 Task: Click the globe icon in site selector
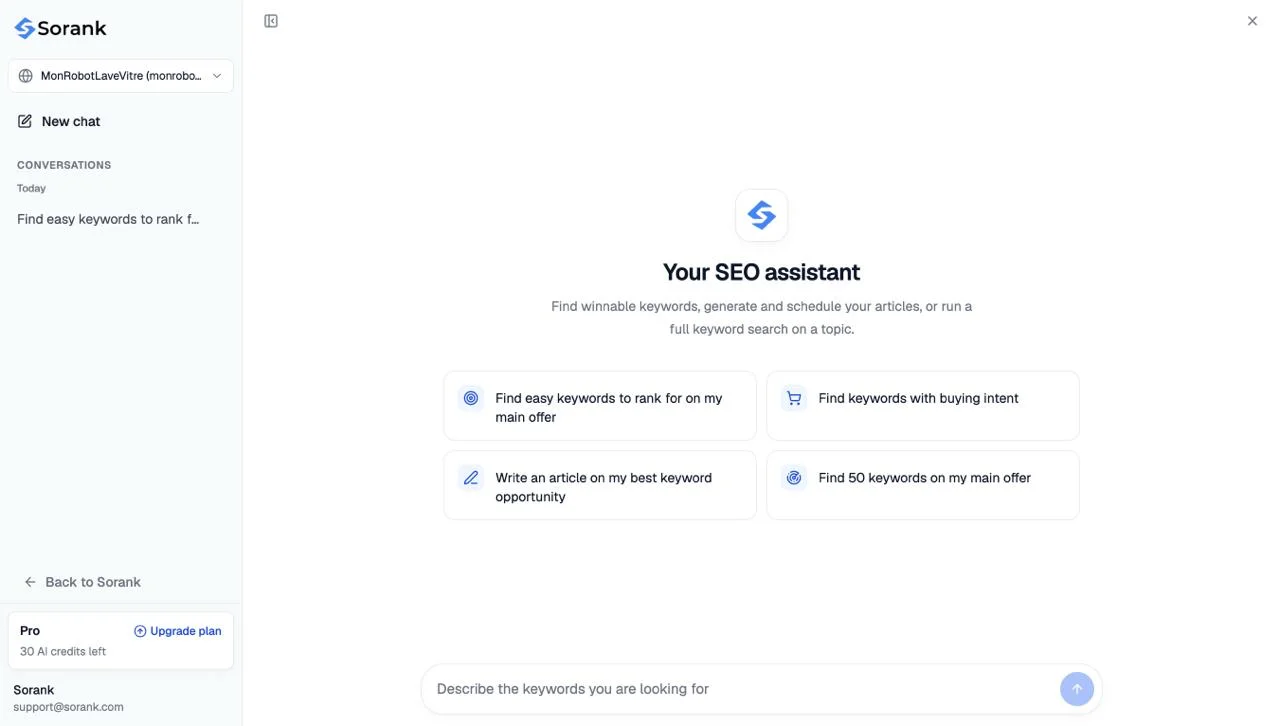(26, 76)
